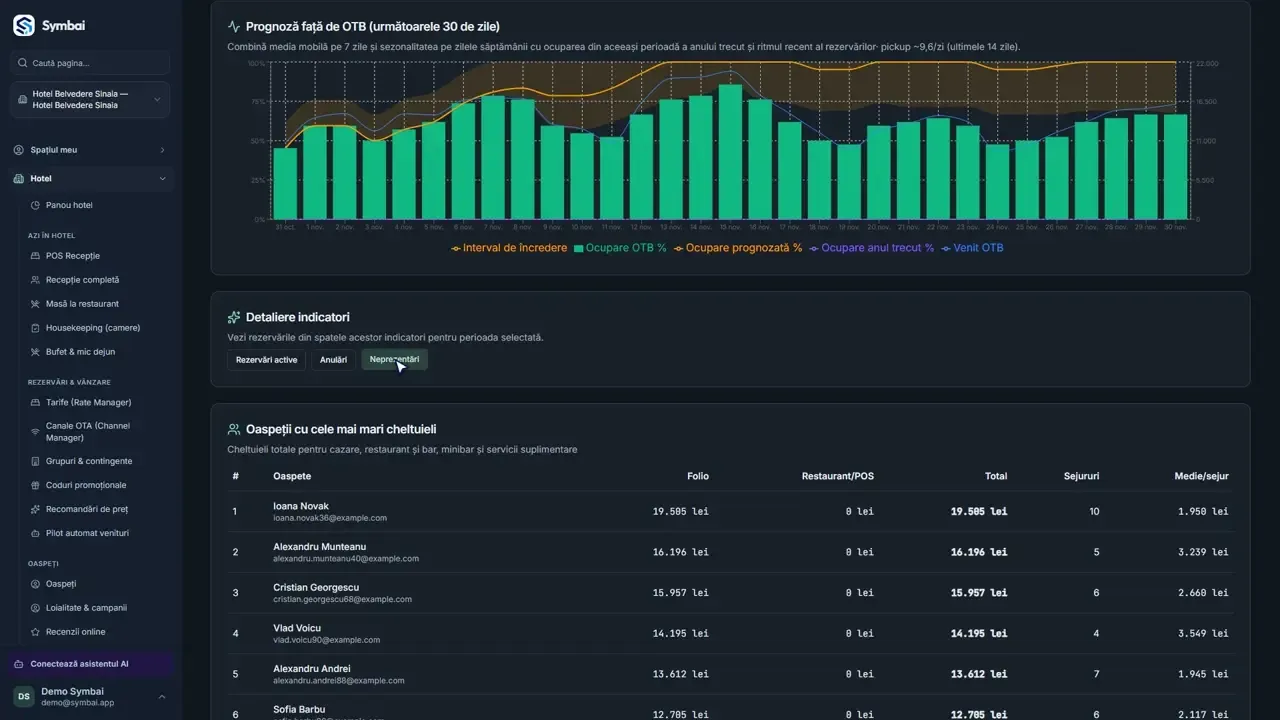The image size is (1280, 720).
Task: Click guest name Cristian Georgescu
Action: (x=318, y=587)
